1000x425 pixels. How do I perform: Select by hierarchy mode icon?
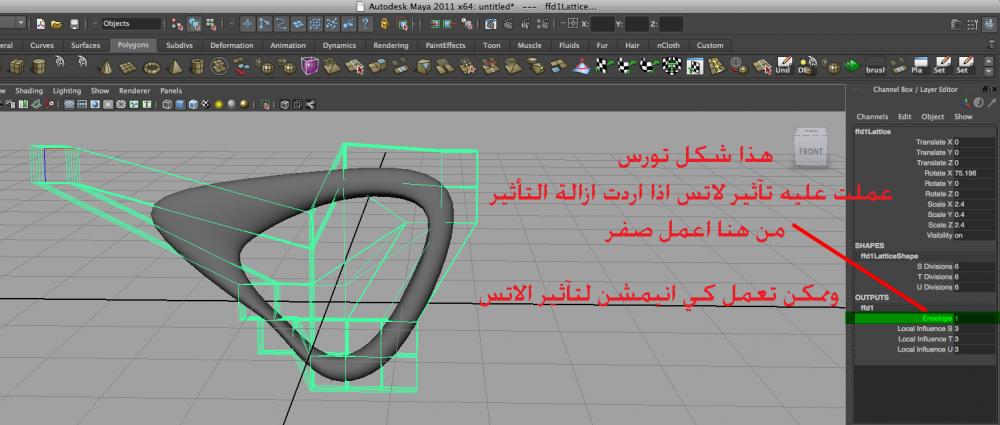177,24
